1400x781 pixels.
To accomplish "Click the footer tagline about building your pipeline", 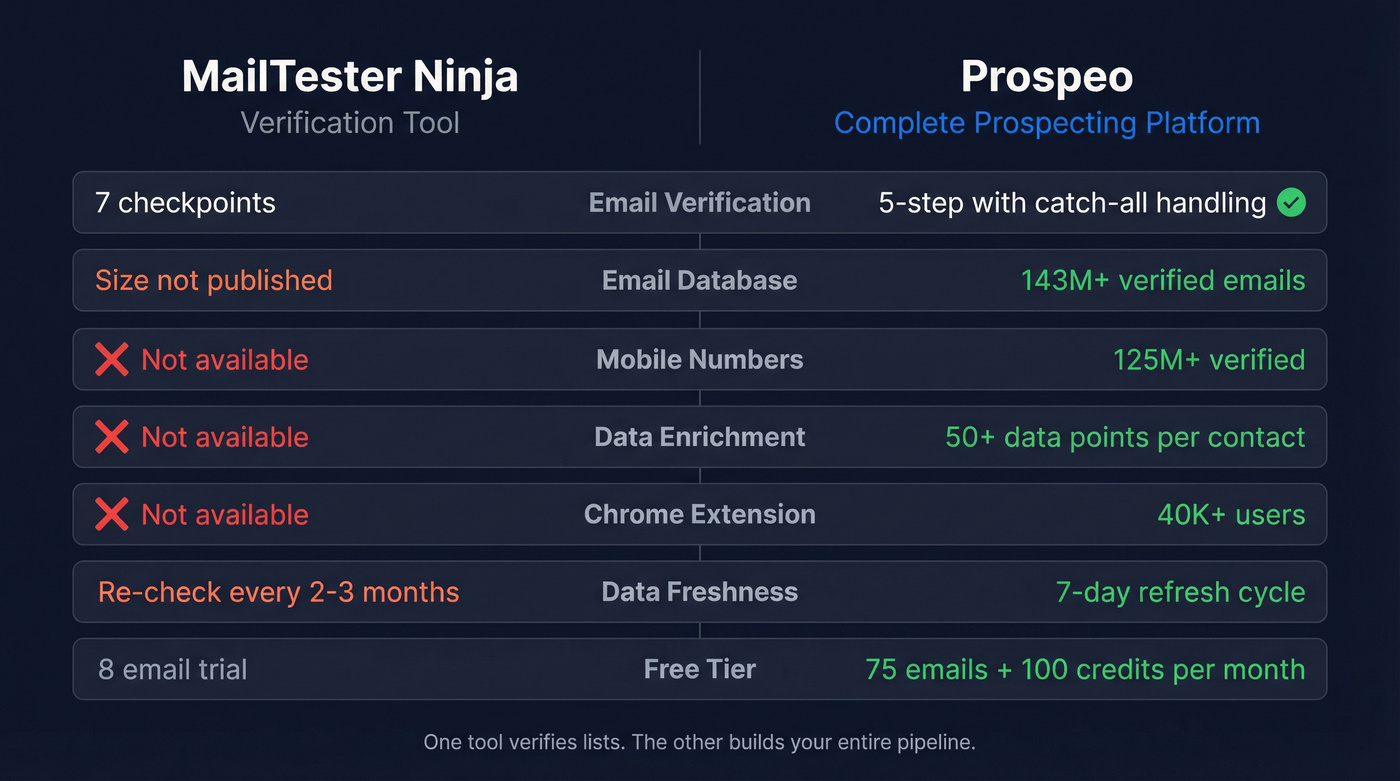I will 699,742.
